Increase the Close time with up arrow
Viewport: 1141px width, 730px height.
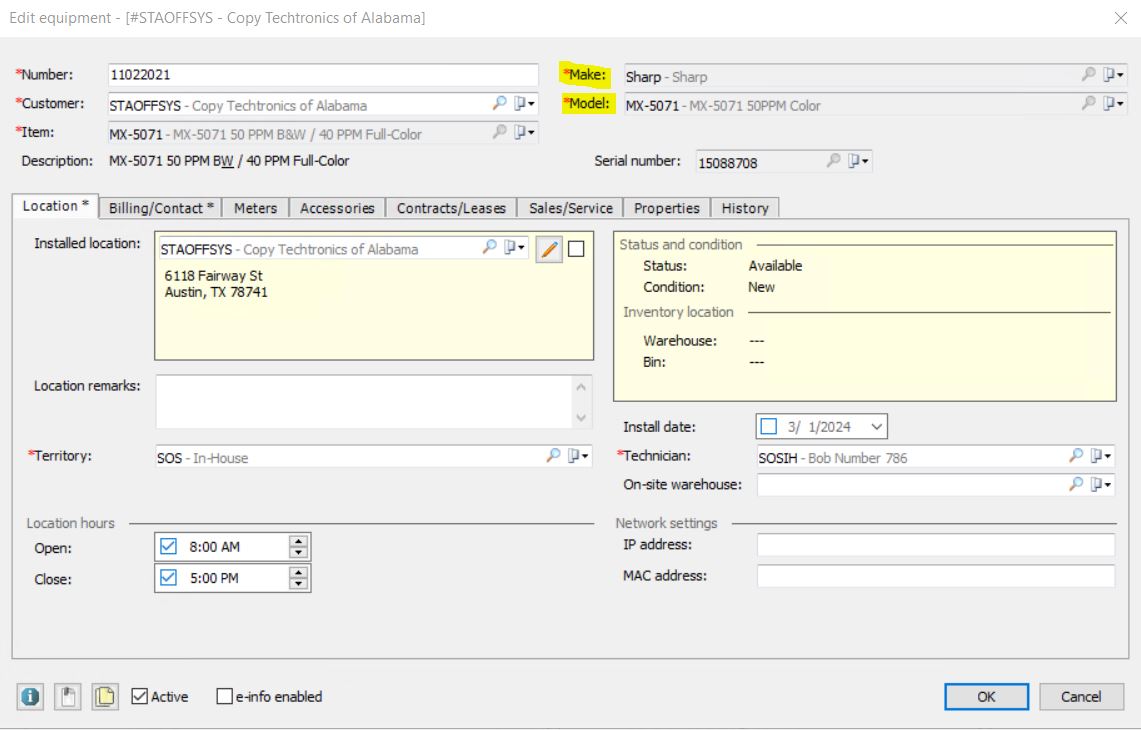pos(298,573)
